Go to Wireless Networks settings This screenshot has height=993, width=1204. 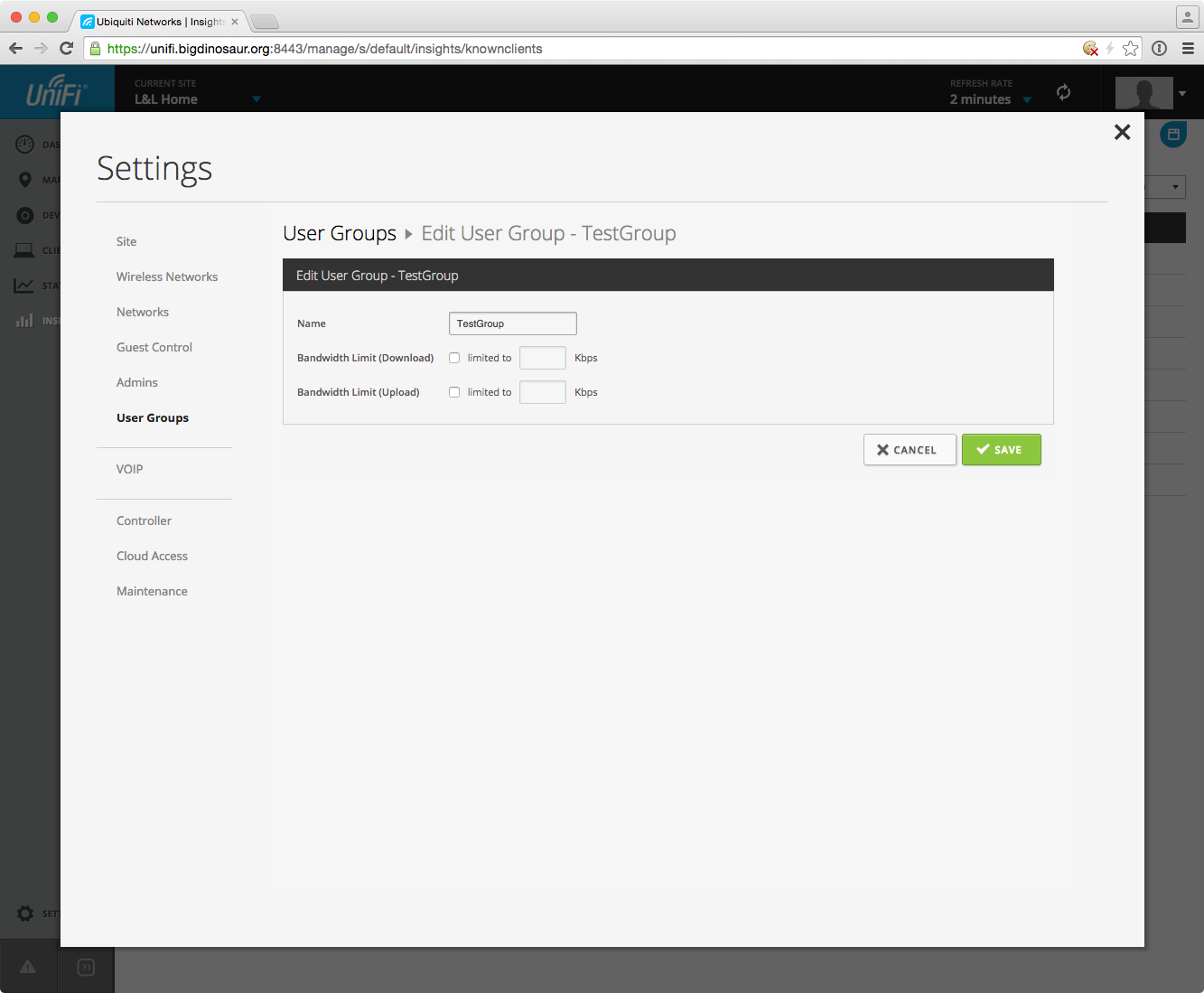point(167,276)
